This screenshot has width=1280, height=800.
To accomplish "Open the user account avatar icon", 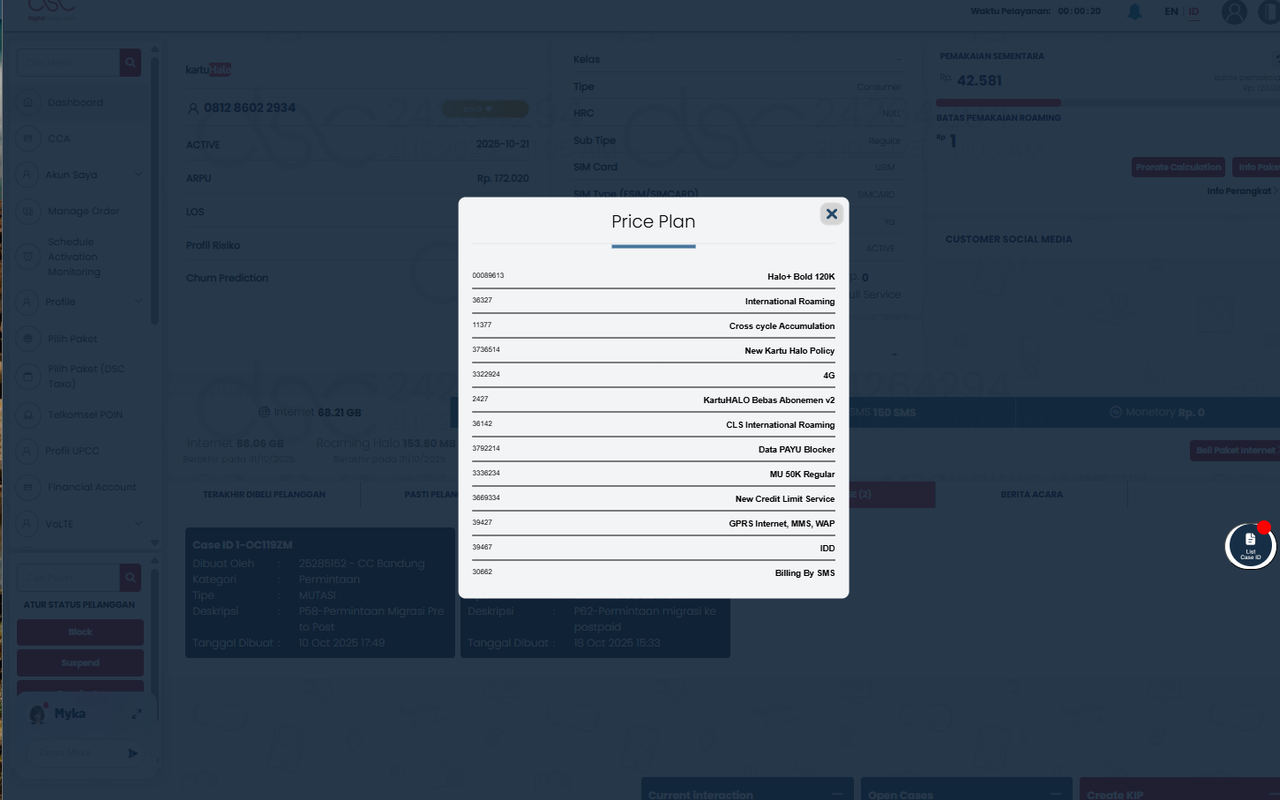I will click(x=1235, y=12).
